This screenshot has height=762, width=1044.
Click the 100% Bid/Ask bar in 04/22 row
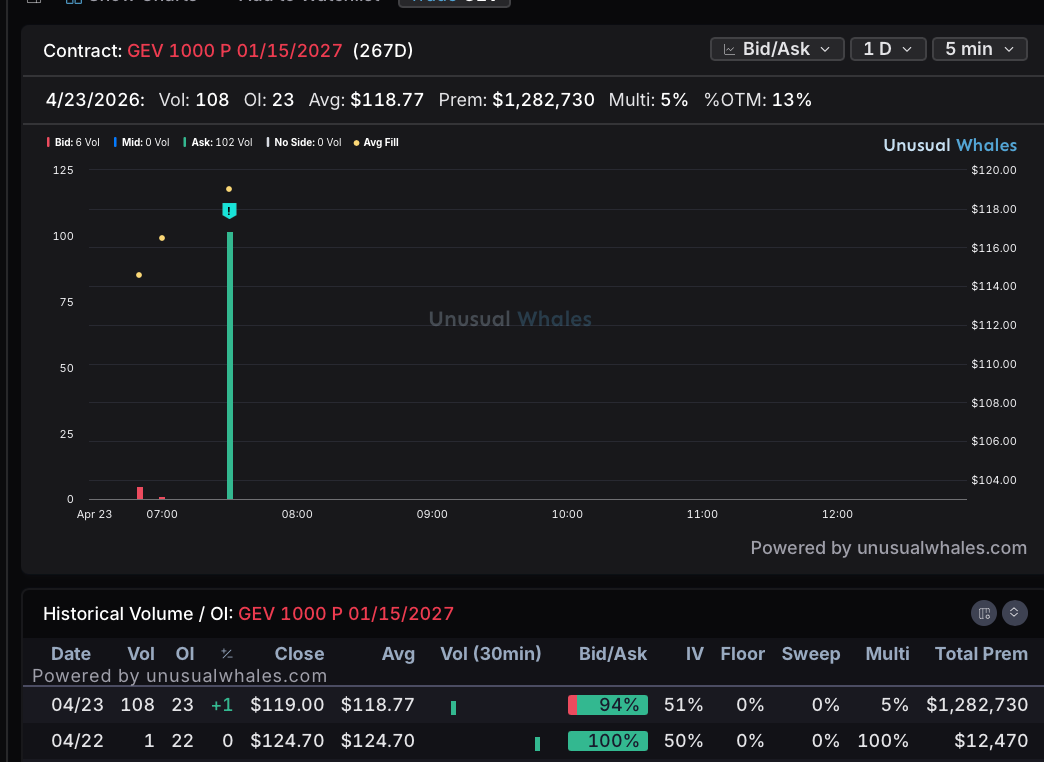click(608, 741)
